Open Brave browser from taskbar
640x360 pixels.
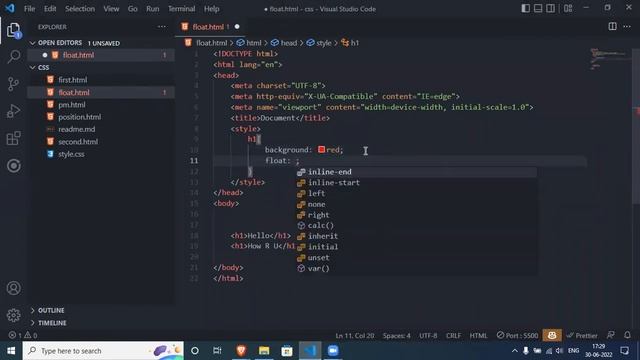[x=241, y=351]
